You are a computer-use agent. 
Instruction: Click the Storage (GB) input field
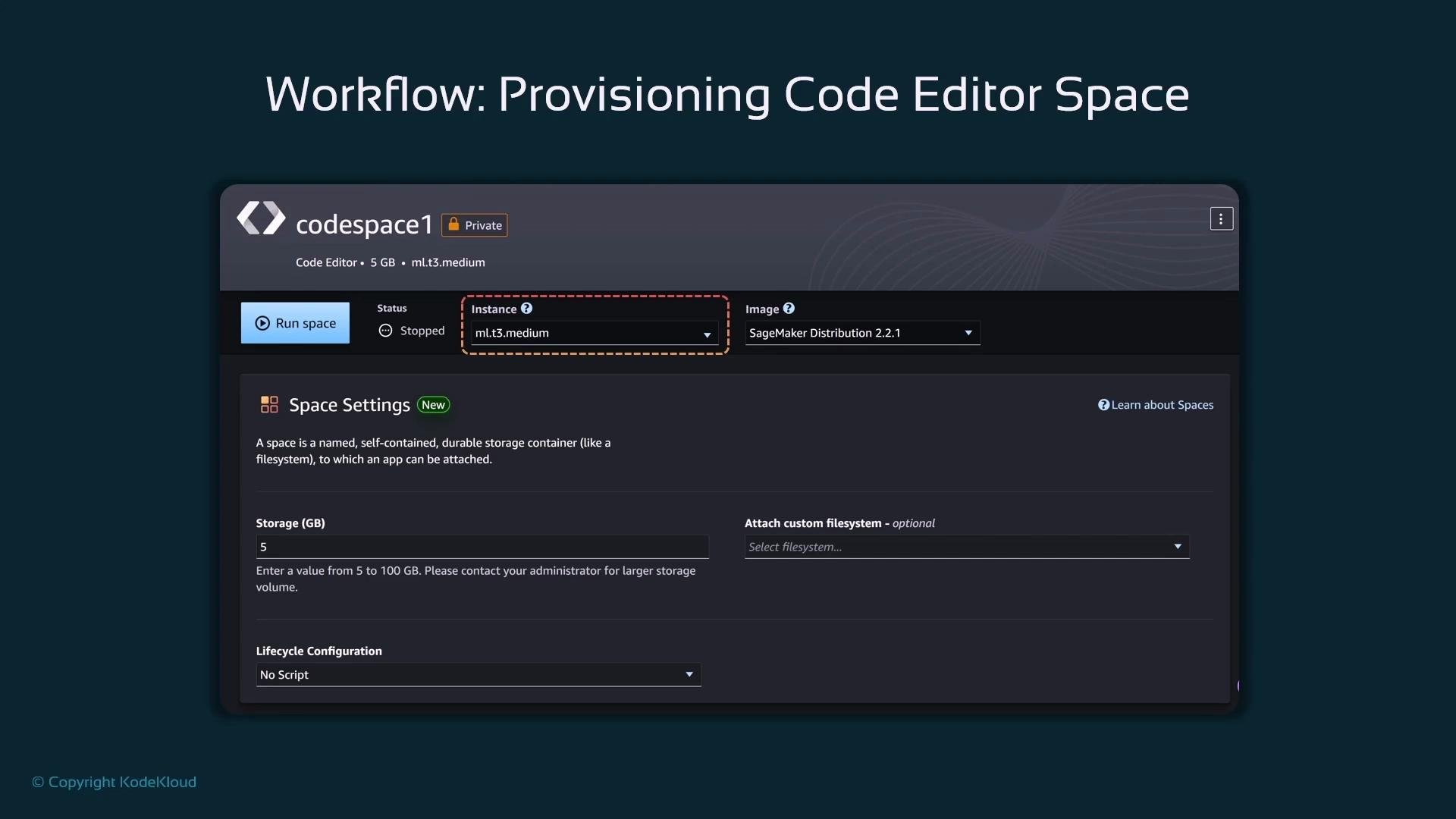[482, 547]
